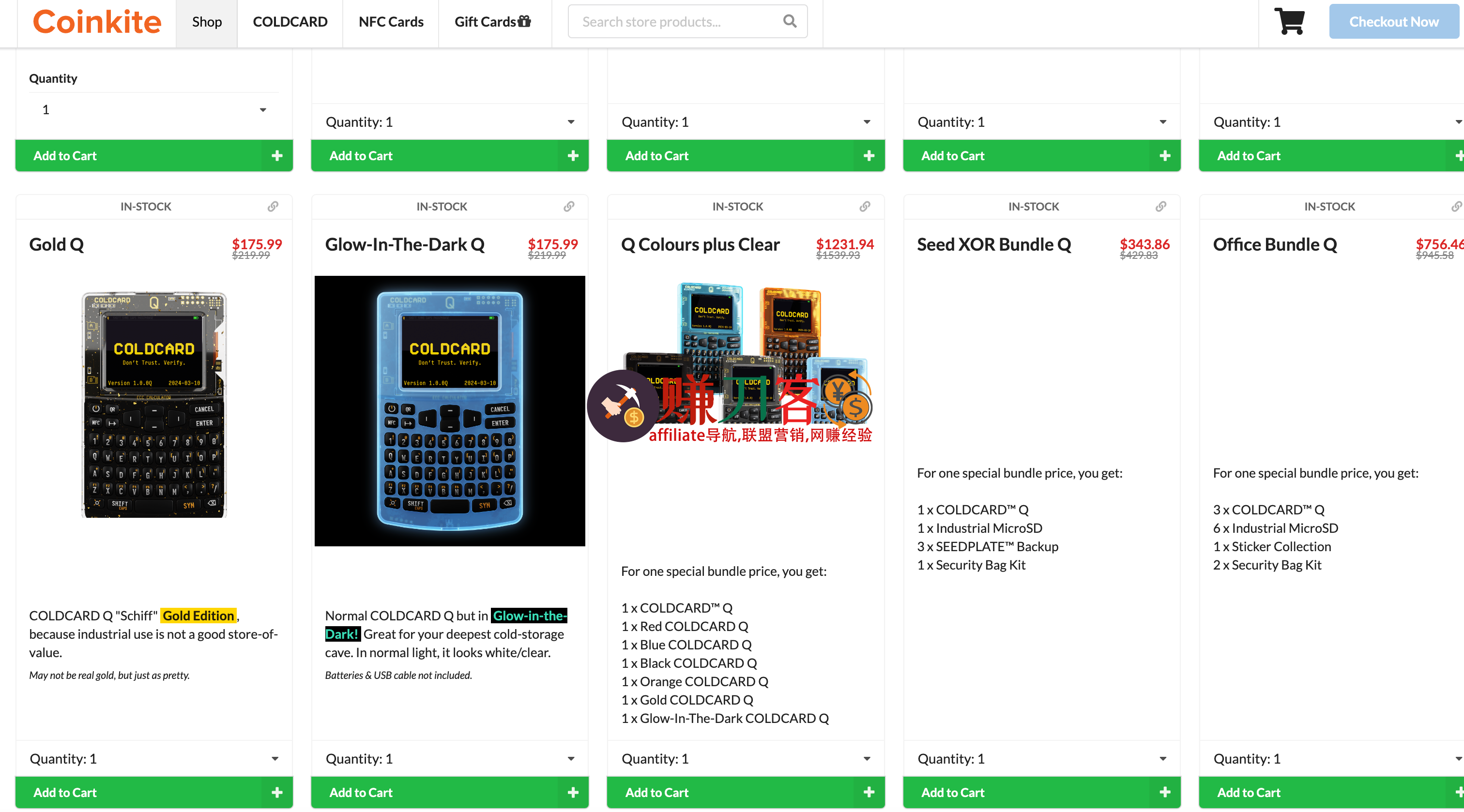Click link icon on Q Colours plus Clear
The width and height of the screenshot is (1464, 812).
coord(865,206)
